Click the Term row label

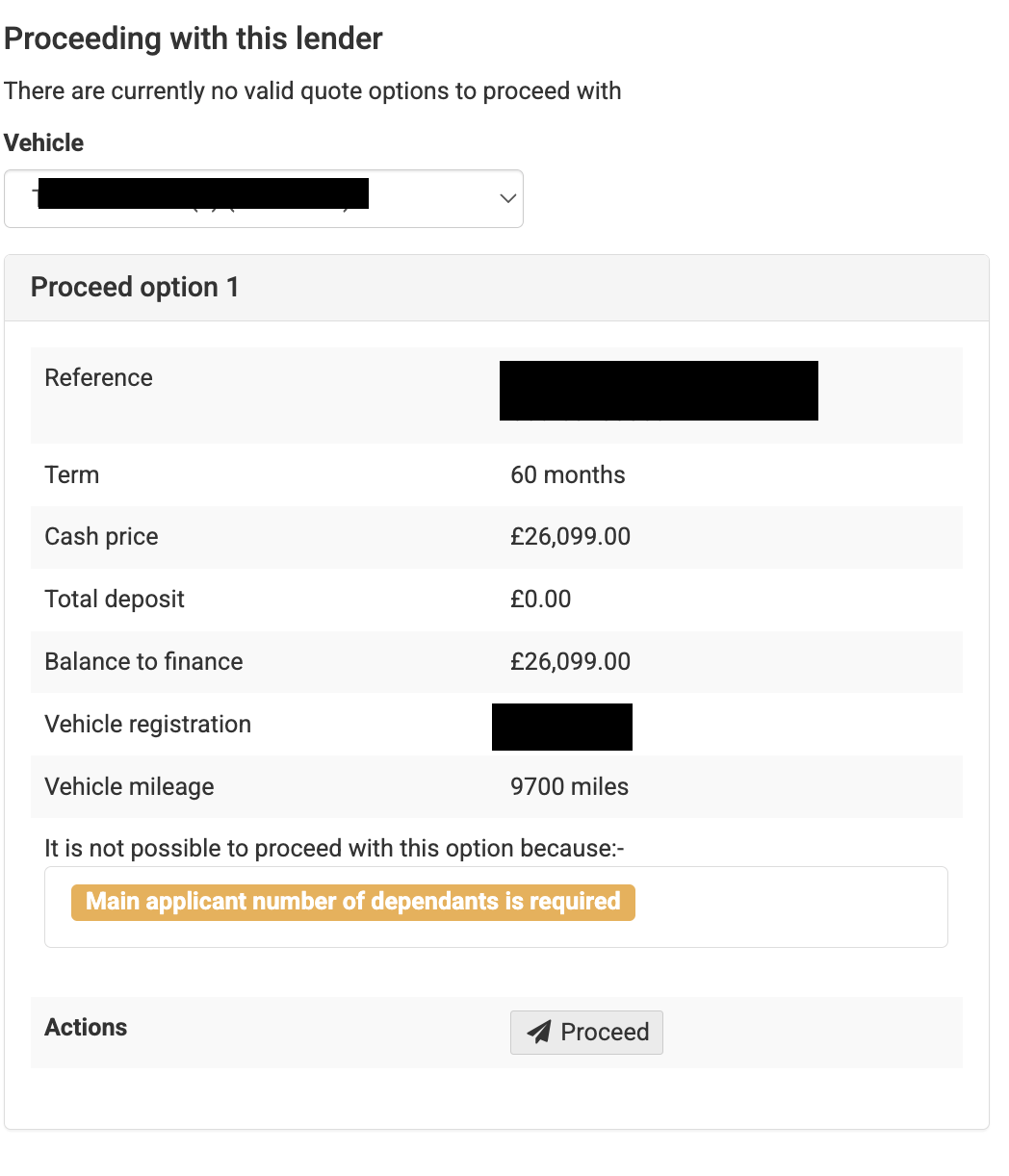[71, 474]
